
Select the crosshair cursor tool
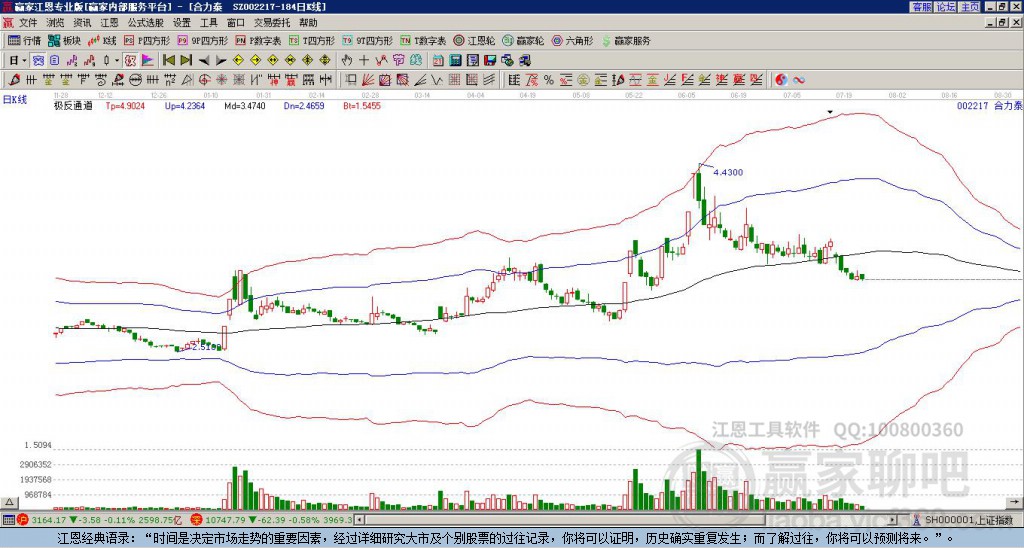pos(364,61)
